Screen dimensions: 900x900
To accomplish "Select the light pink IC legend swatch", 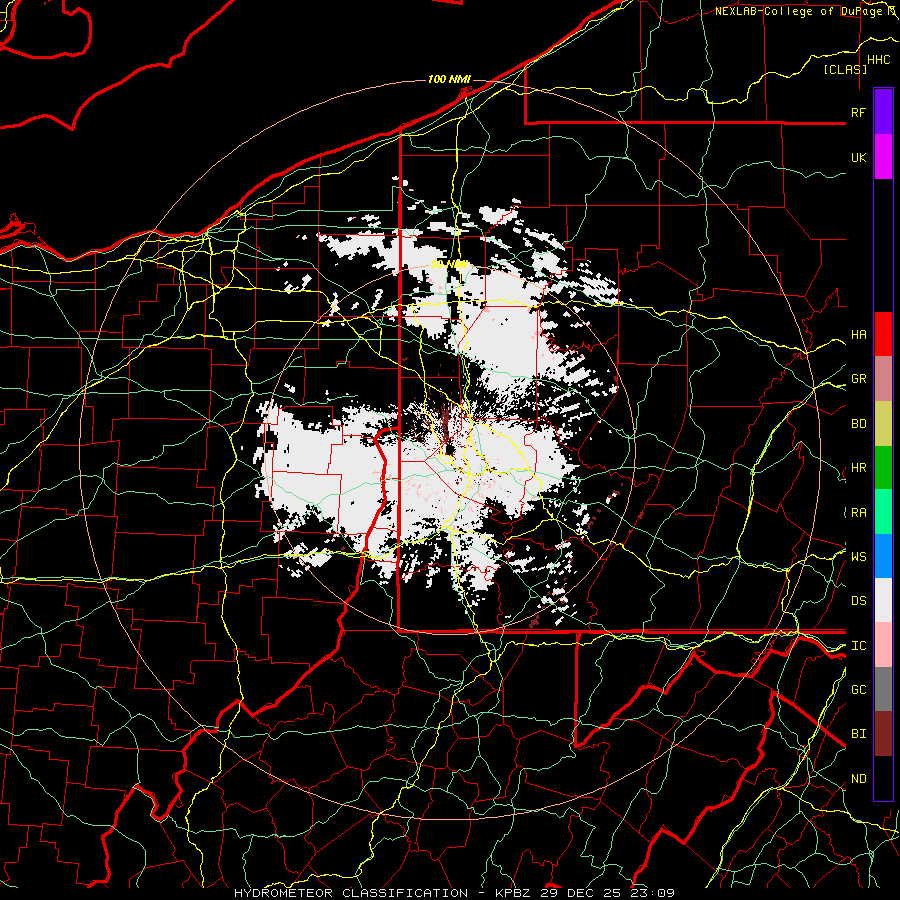I will 883,645.
